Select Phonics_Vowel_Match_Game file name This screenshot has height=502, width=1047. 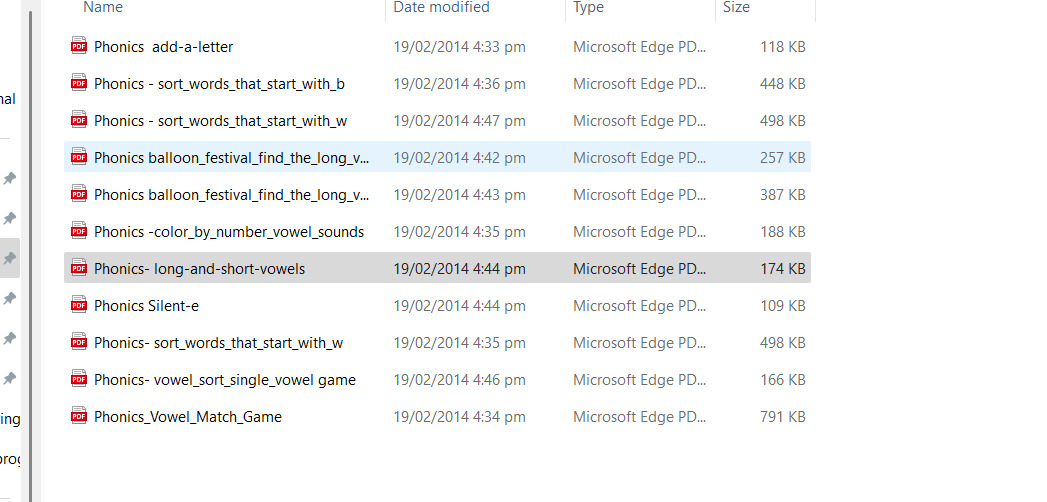point(188,417)
